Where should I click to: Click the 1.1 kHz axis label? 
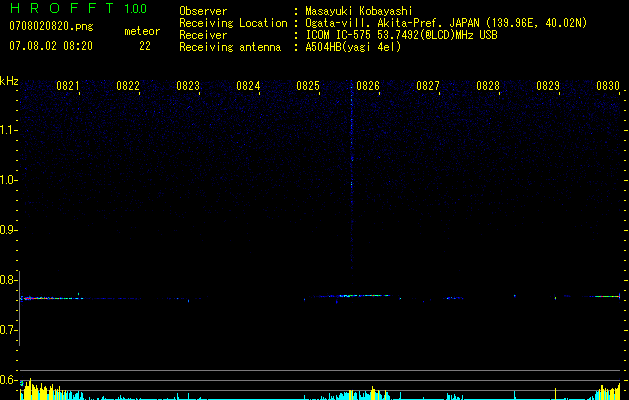coord(8,130)
